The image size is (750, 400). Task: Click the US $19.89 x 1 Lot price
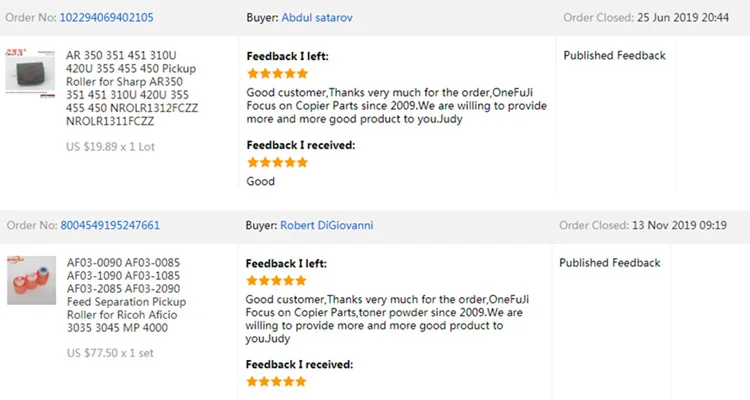(110, 147)
